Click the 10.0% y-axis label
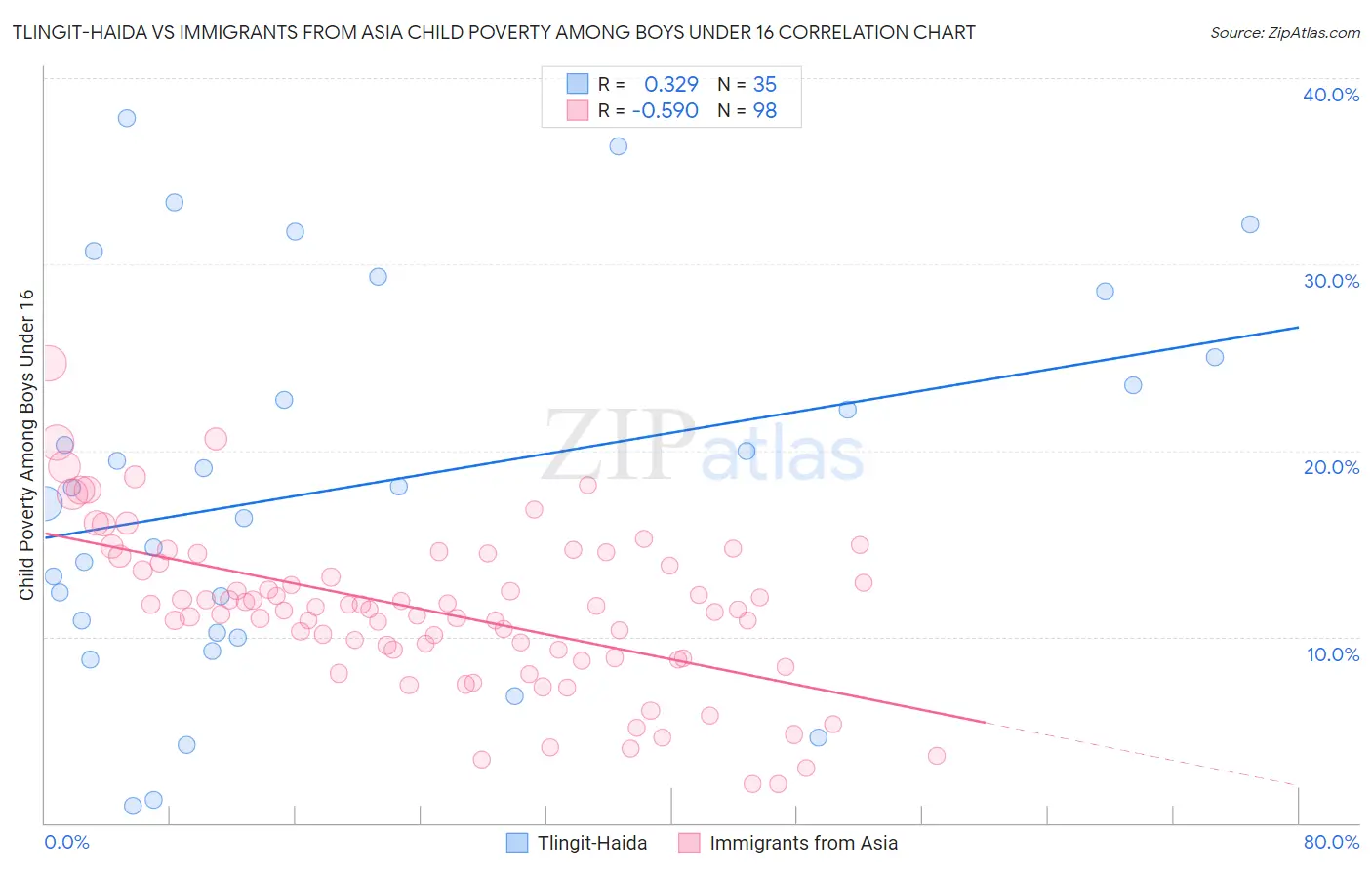Screen dimensions: 1372x870 pyautogui.click(x=1333, y=654)
